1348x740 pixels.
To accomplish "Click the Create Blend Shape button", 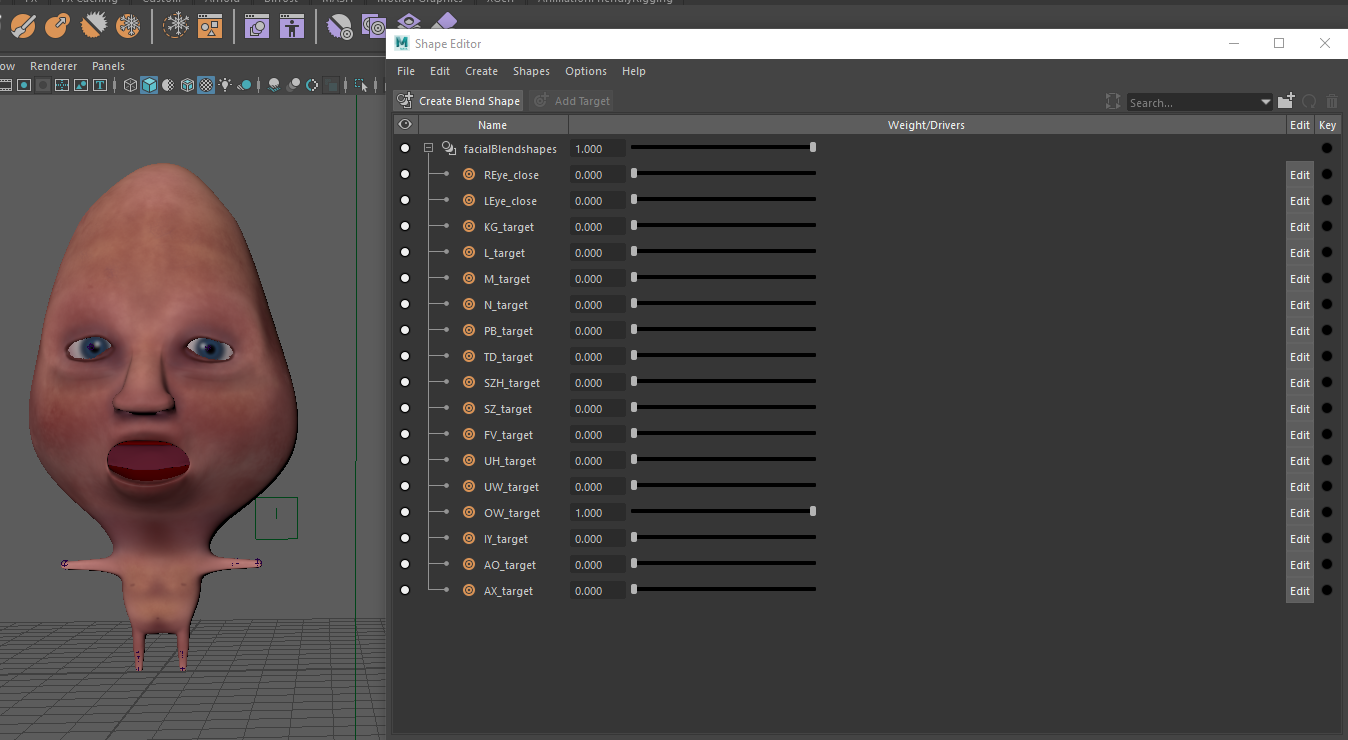I will coord(459,101).
